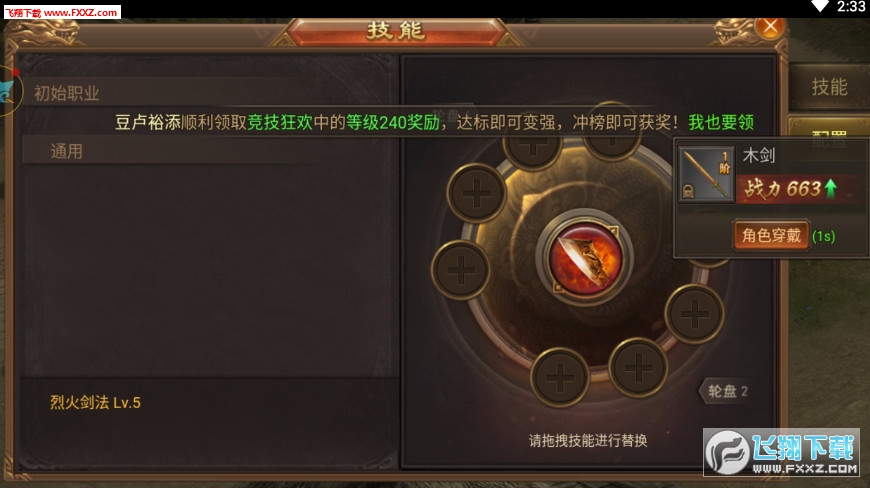This screenshot has width=870, height=488.
Task: Add skill to the upper-left plus slot
Action: 476,193
